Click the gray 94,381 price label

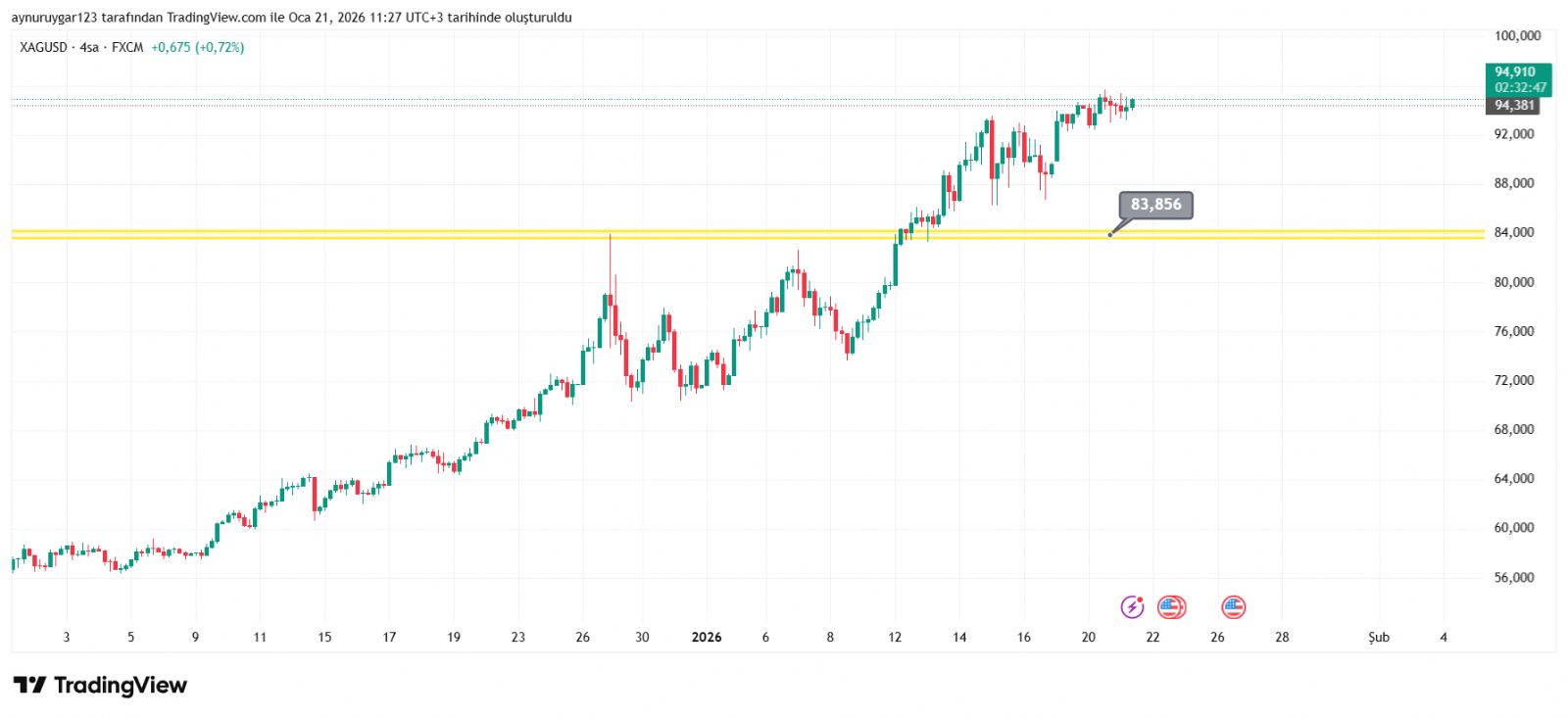pos(1515,106)
